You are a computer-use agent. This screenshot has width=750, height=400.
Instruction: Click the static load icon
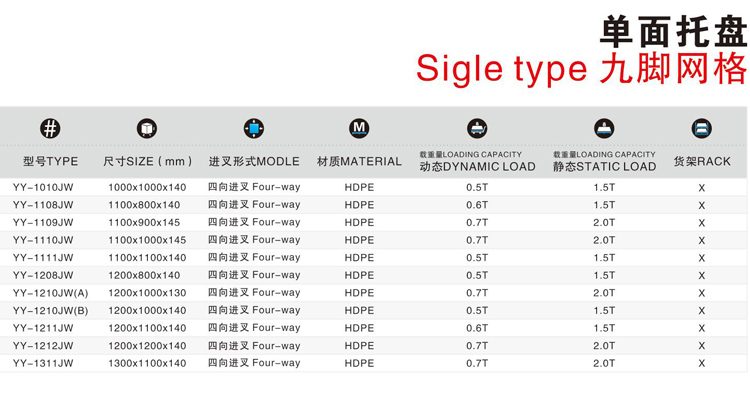point(604,128)
